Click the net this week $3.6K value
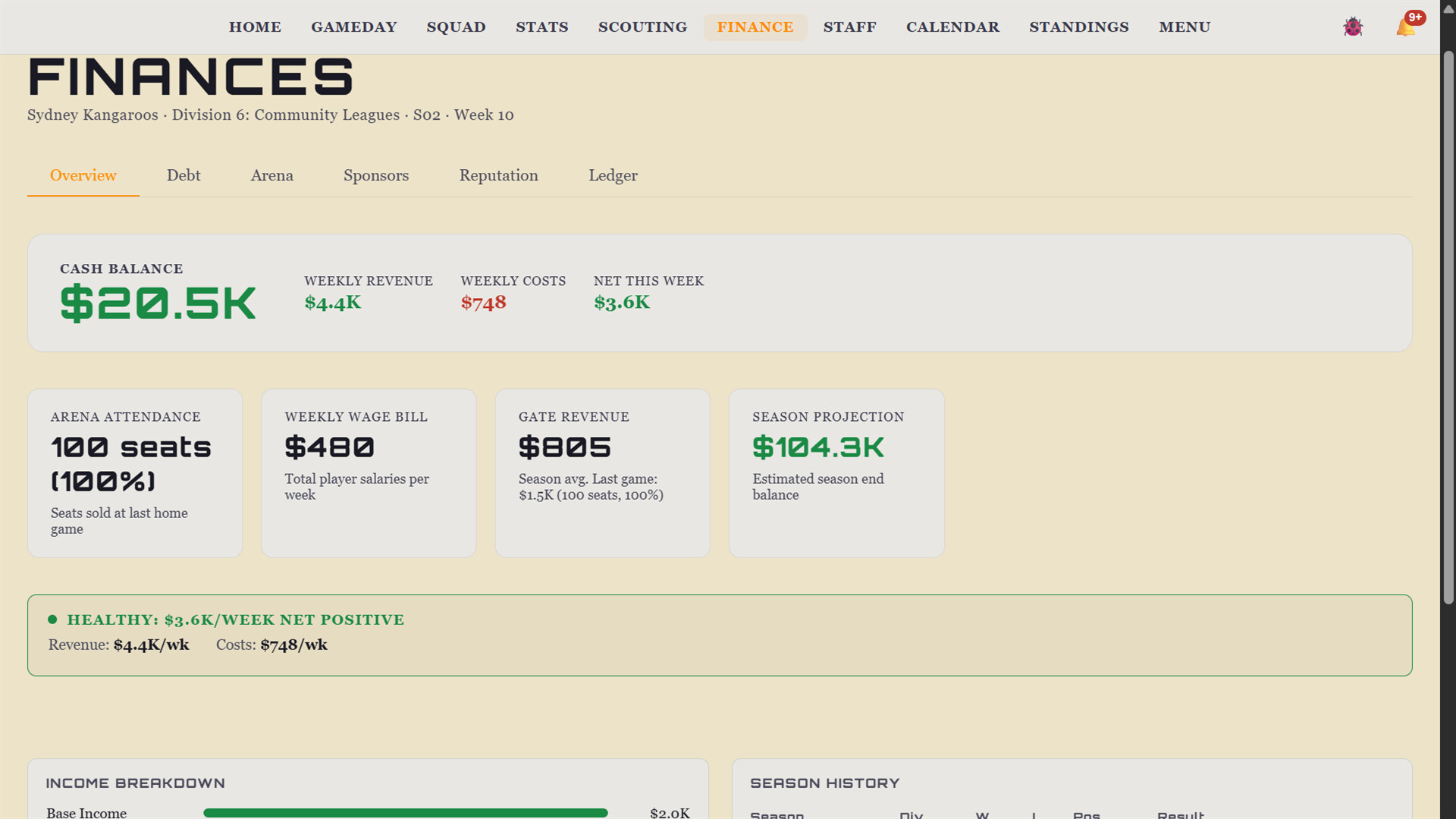Viewport: 1456px width, 819px height. coord(622,303)
